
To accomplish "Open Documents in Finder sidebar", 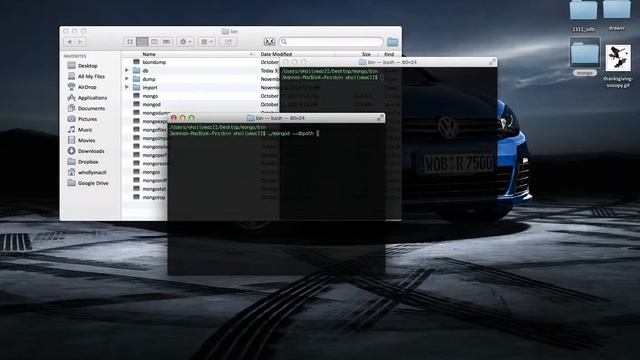I will click(87, 108).
